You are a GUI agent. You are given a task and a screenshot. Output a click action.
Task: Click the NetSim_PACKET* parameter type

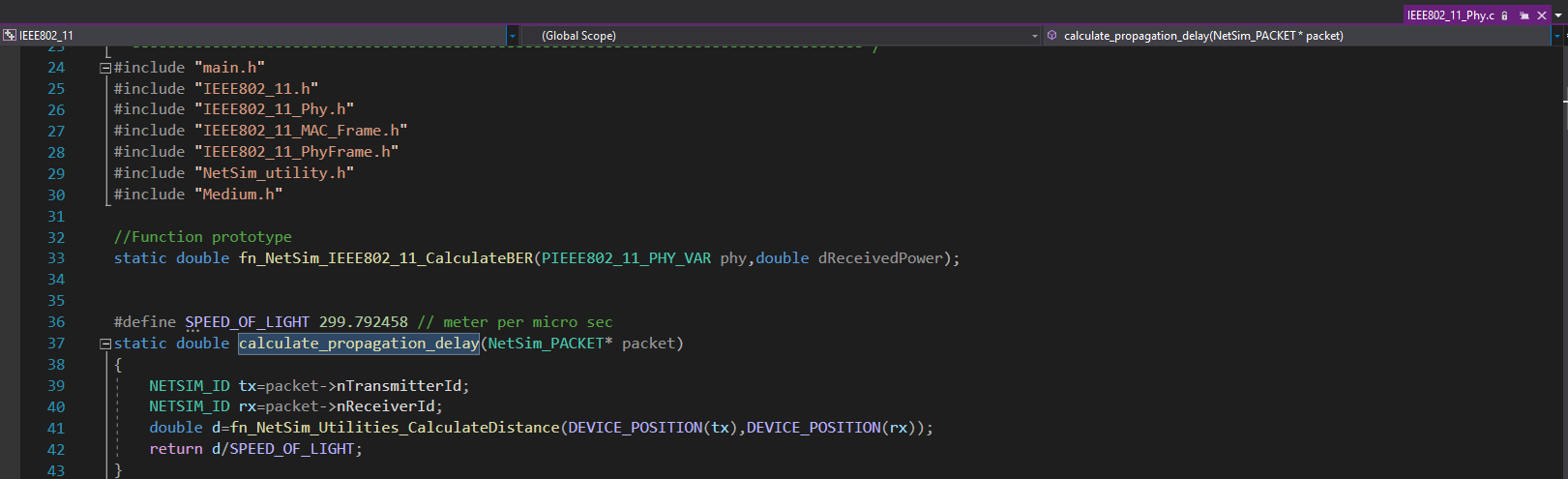coord(550,344)
